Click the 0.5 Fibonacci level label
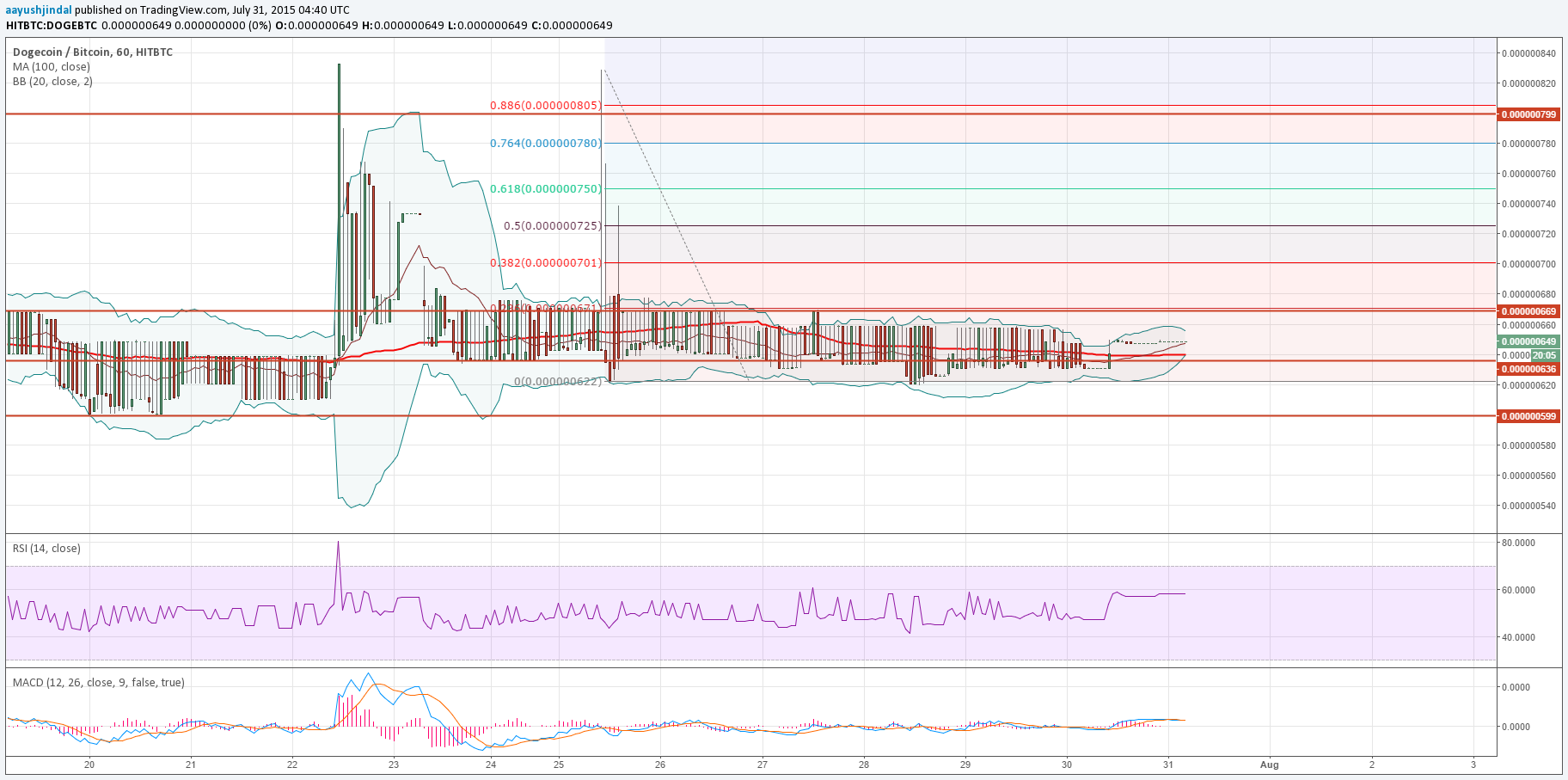 click(552, 225)
